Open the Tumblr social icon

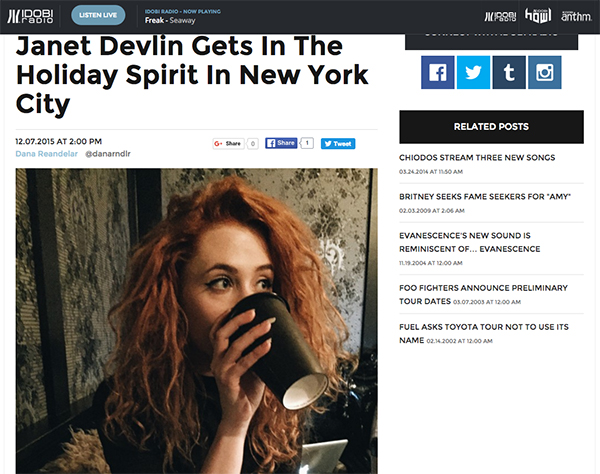point(509,72)
